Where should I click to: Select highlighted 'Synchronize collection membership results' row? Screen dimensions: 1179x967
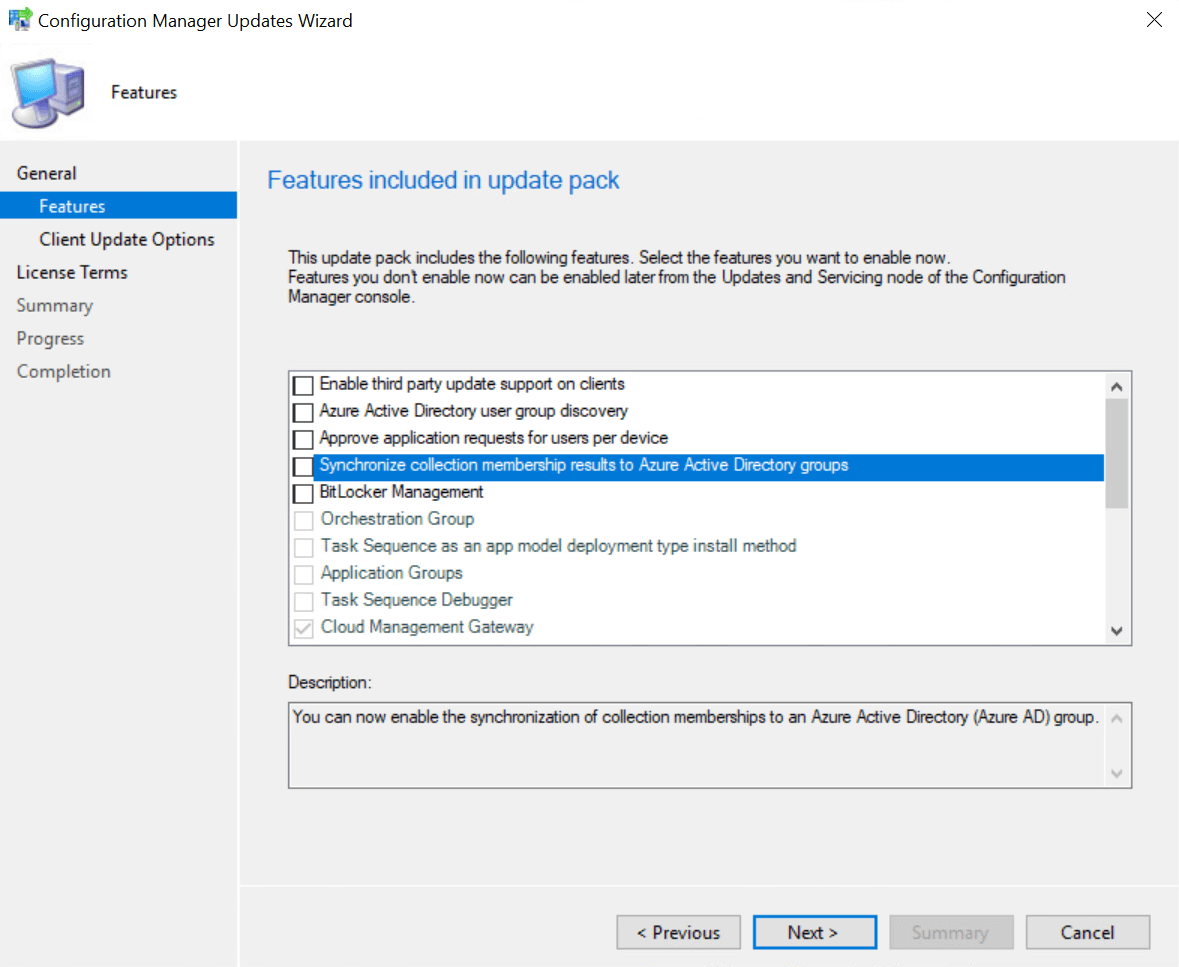click(x=708, y=466)
